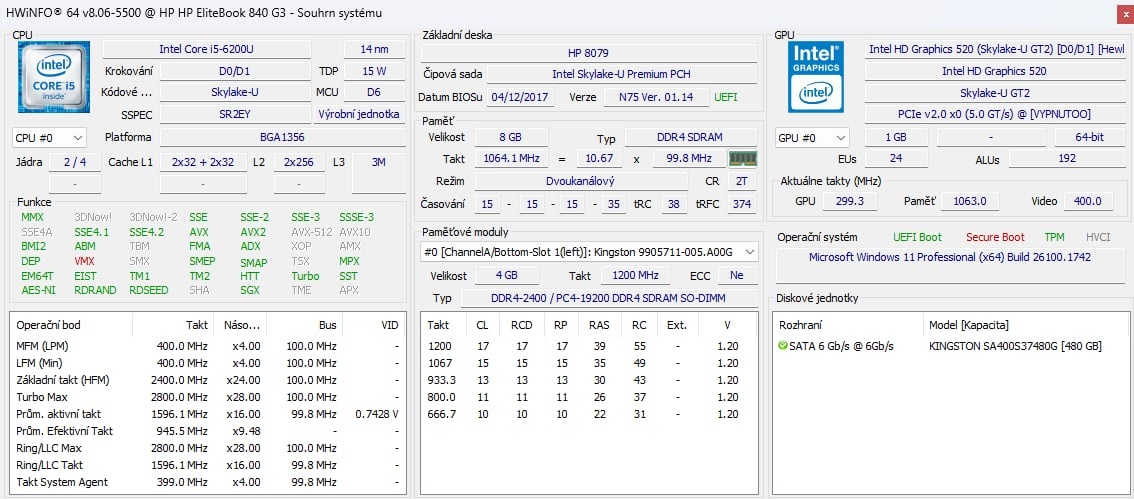The width and height of the screenshot is (1134, 499).
Task: Click the HVCI status label
Action: tap(1098, 237)
